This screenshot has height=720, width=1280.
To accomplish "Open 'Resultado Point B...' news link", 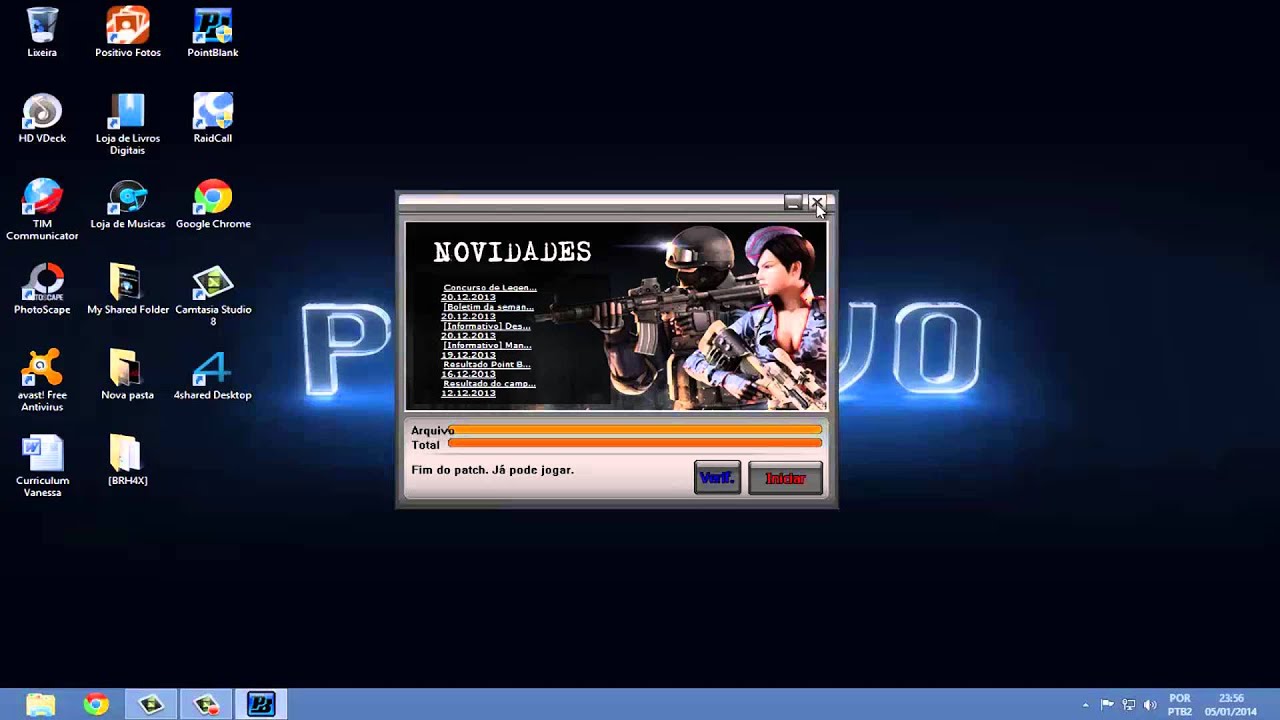I will coord(487,364).
